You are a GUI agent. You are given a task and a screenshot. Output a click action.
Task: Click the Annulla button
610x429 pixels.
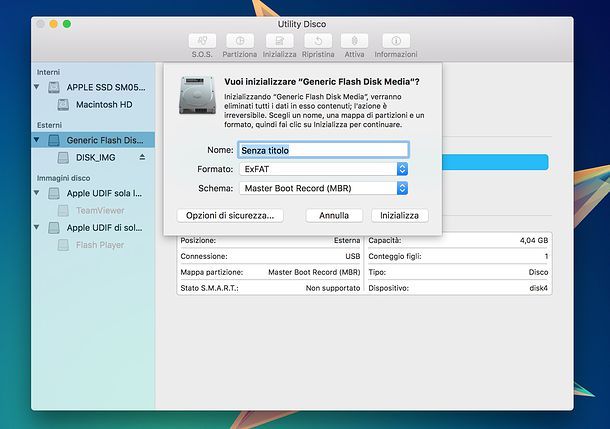[x=334, y=215]
